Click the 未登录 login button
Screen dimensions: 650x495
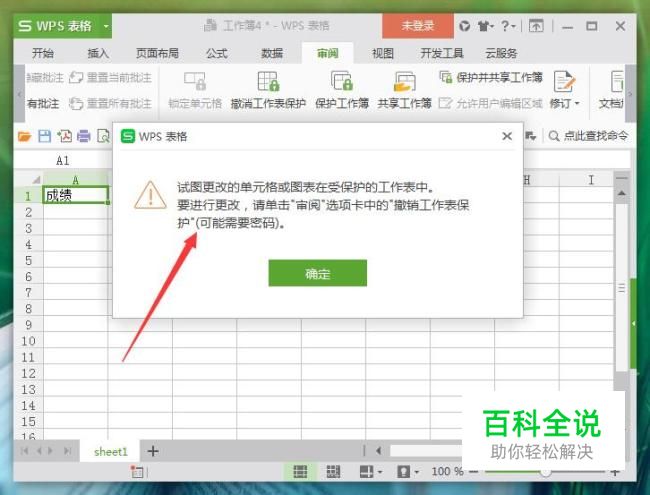point(418,26)
